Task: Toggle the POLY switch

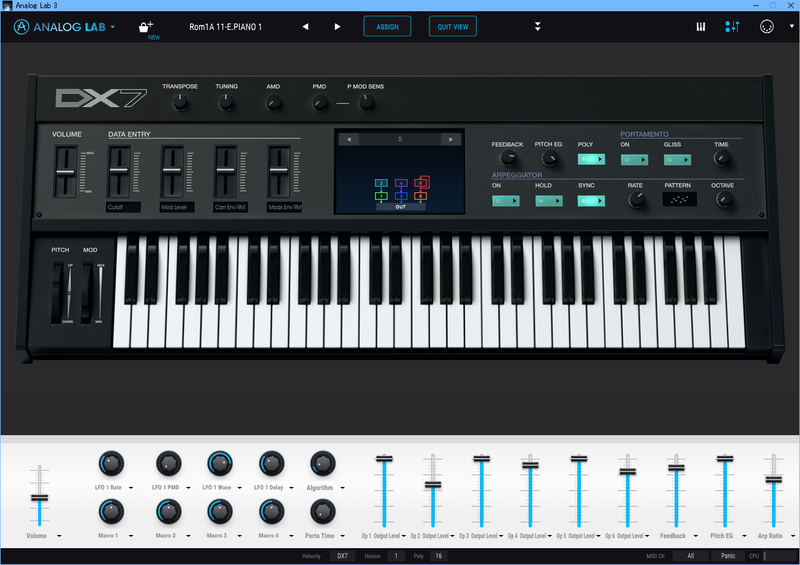Action: (x=591, y=159)
